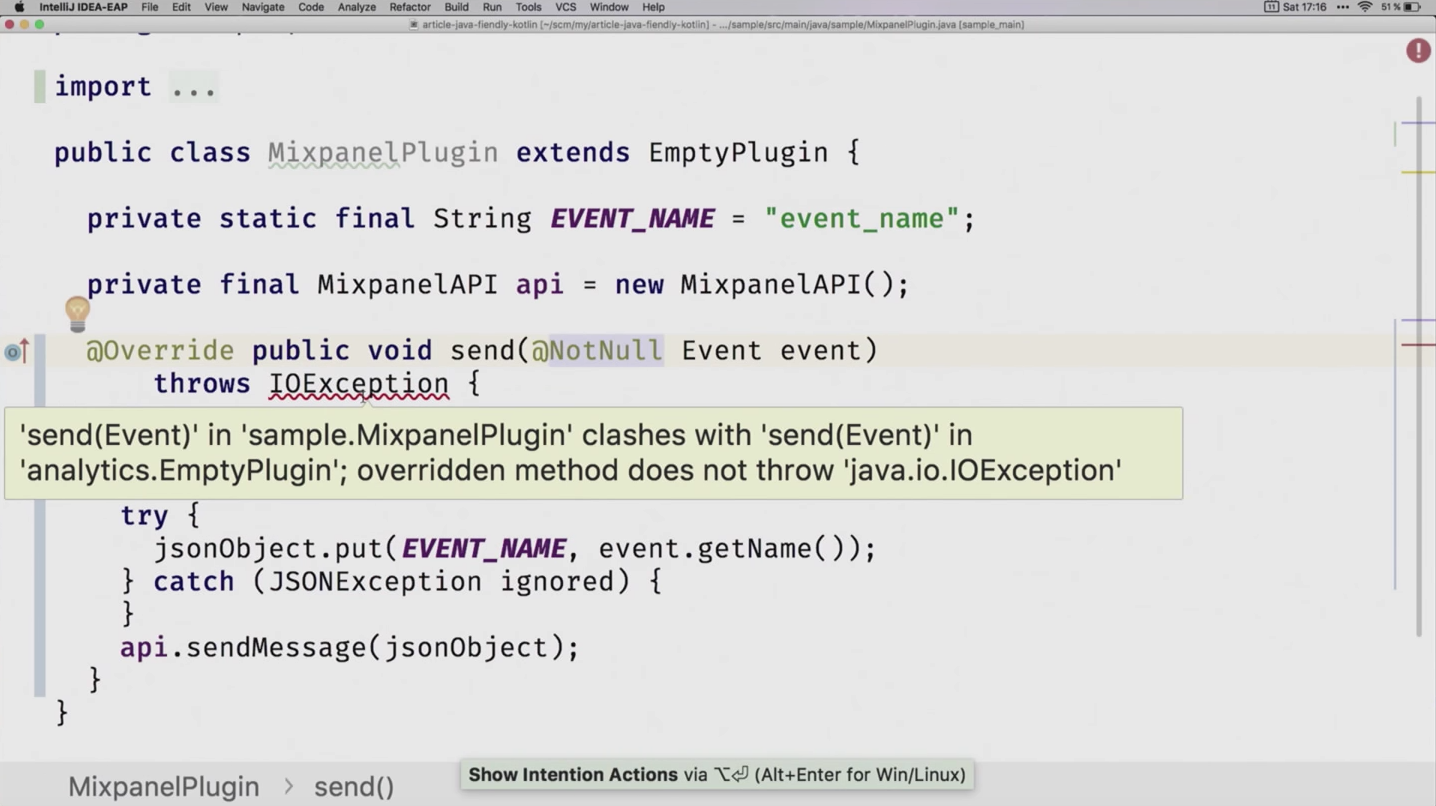Open the Build menu

coord(456,7)
